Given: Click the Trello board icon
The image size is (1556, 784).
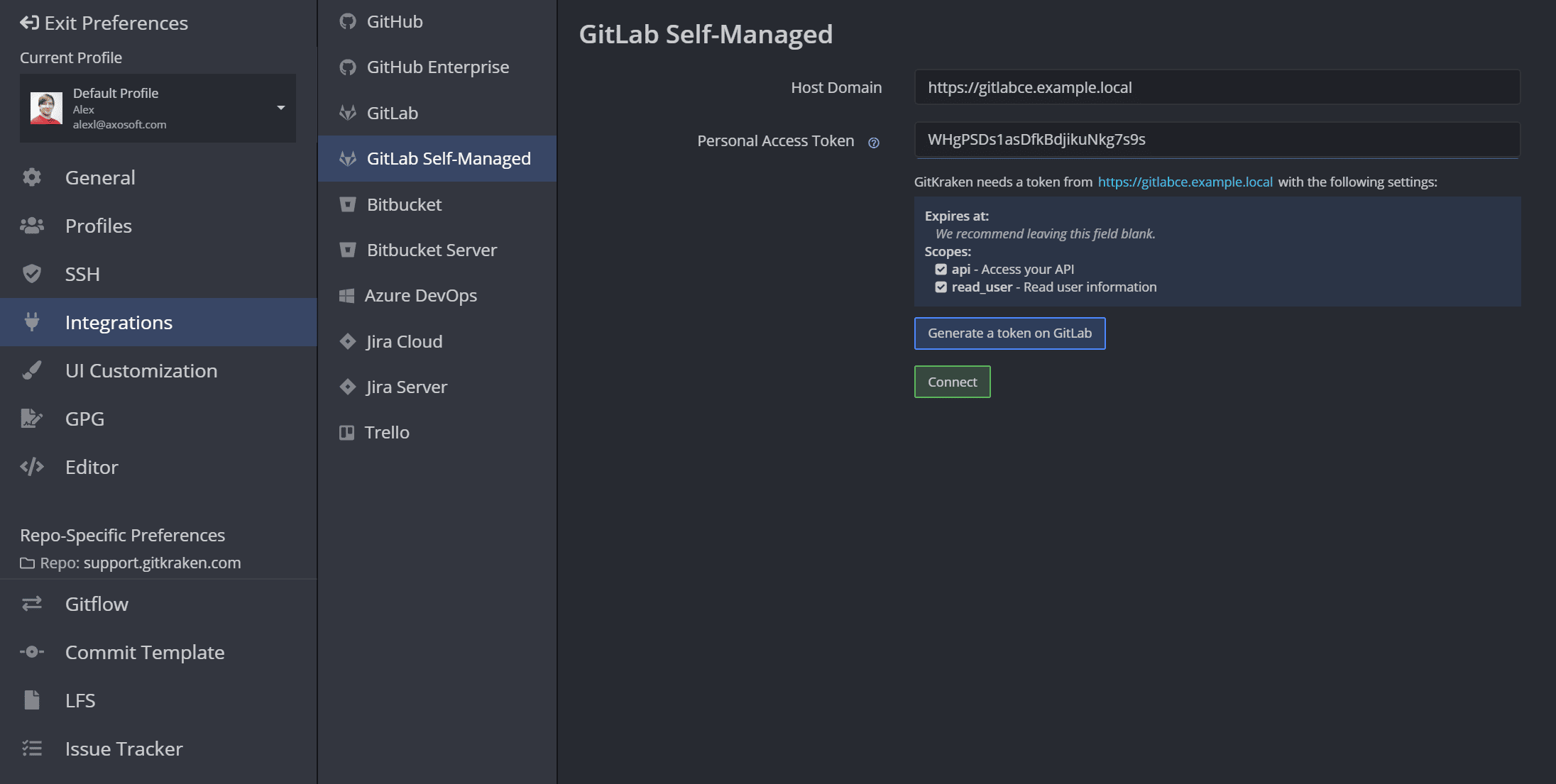Looking at the screenshot, I should [346, 432].
